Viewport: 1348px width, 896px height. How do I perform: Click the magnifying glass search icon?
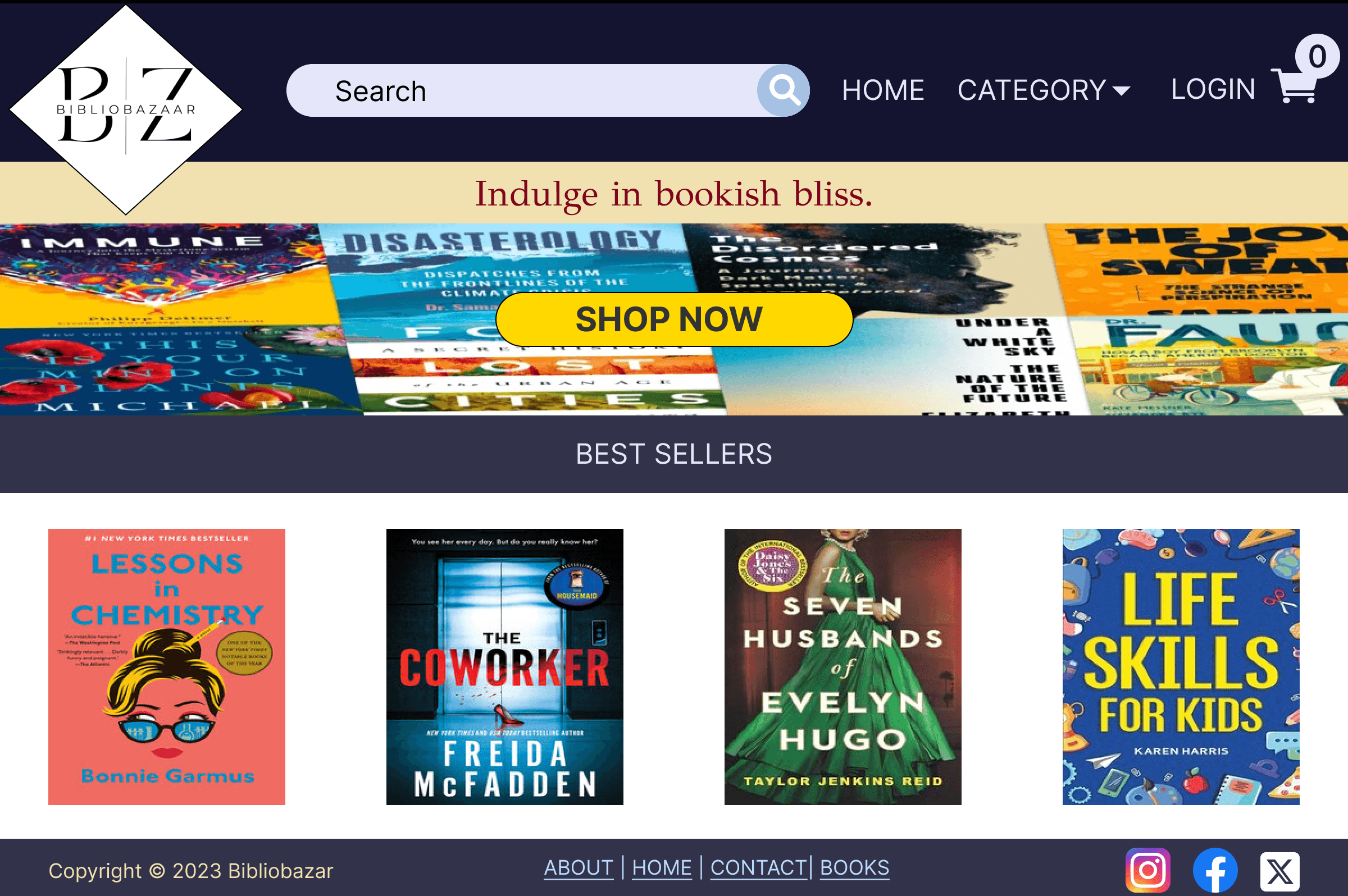click(x=782, y=90)
